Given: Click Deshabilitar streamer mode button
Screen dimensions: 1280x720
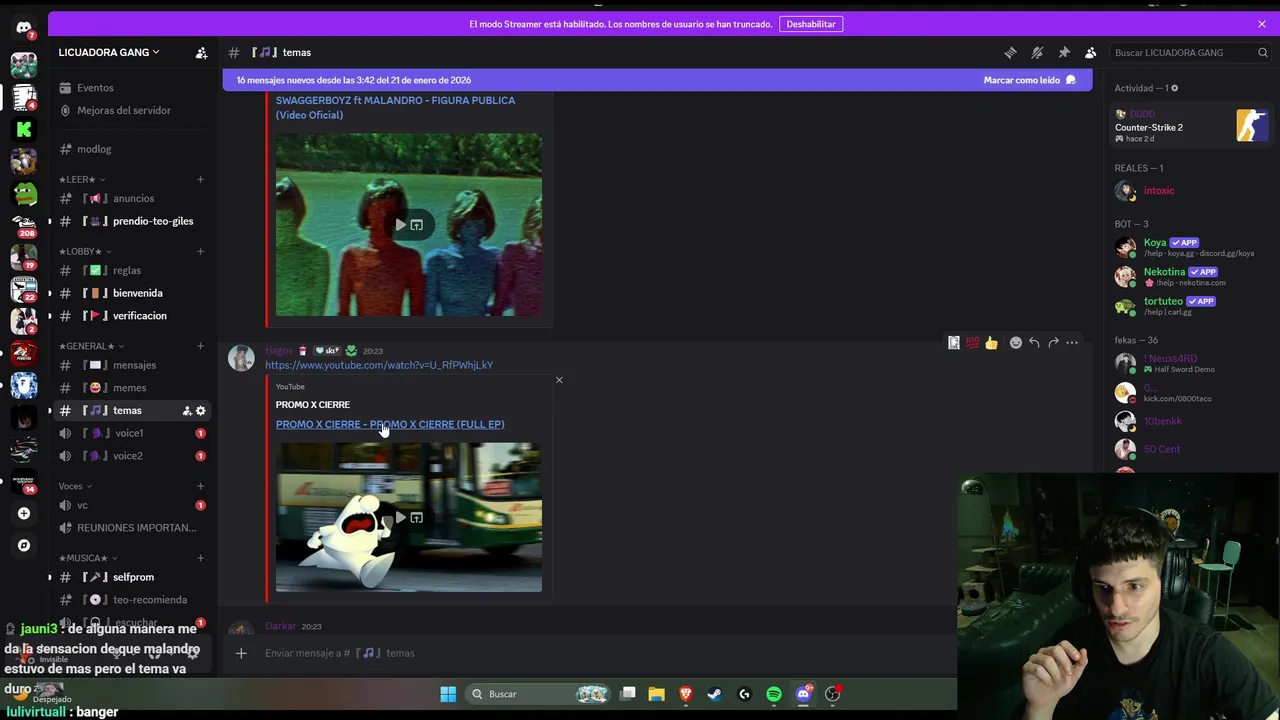Looking at the screenshot, I should [811, 24].
